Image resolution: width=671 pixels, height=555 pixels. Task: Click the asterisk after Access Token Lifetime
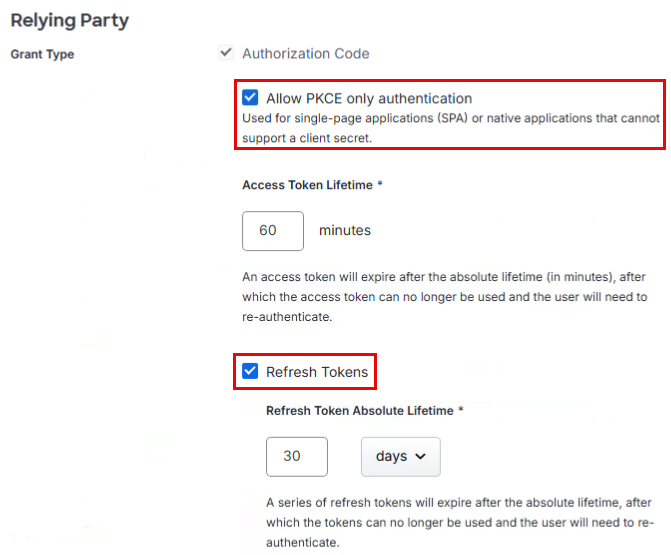coord(381,185)
